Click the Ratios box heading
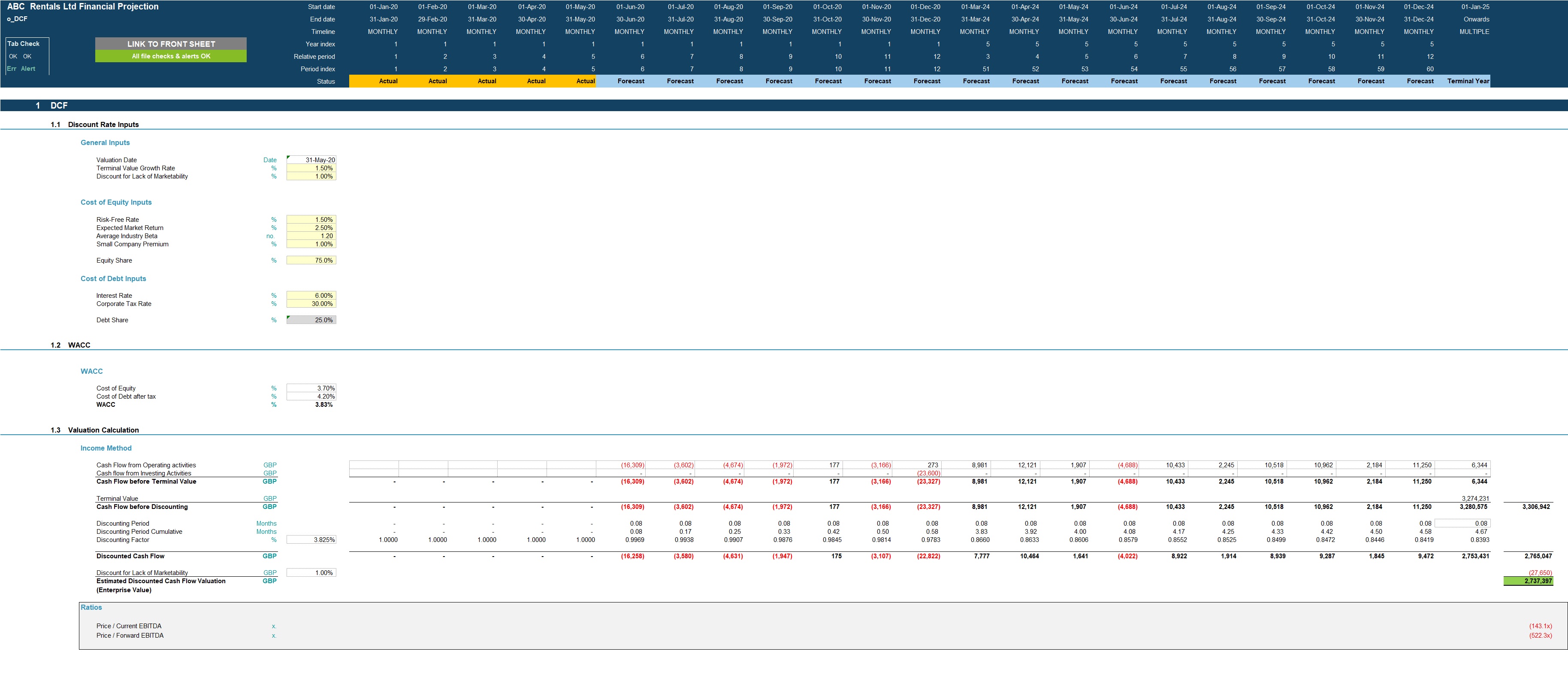Image resolution: width=1568 pixels, height=675 pixels. click(91, 608)
